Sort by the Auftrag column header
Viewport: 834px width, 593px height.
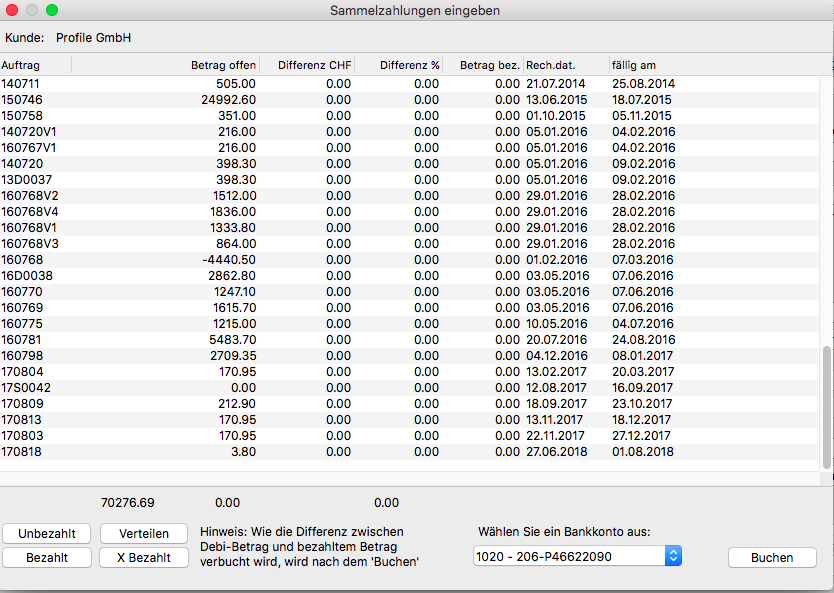point(36,65)
